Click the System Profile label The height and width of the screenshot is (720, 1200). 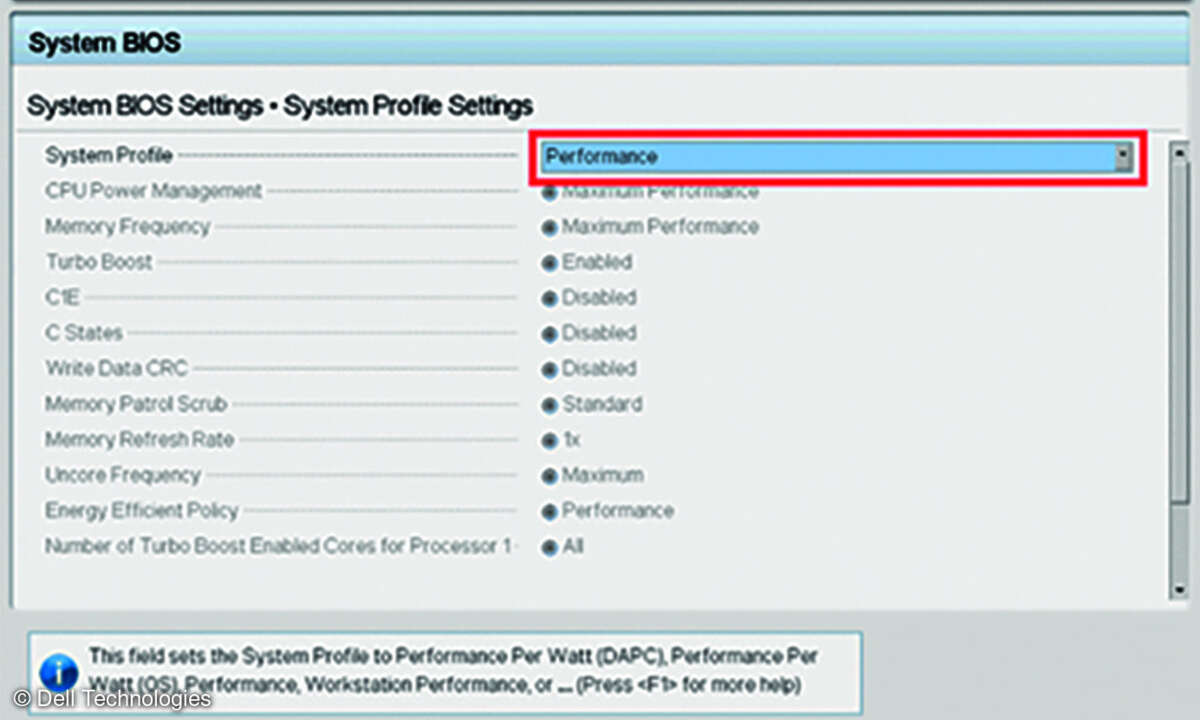(x=109, y=155)
